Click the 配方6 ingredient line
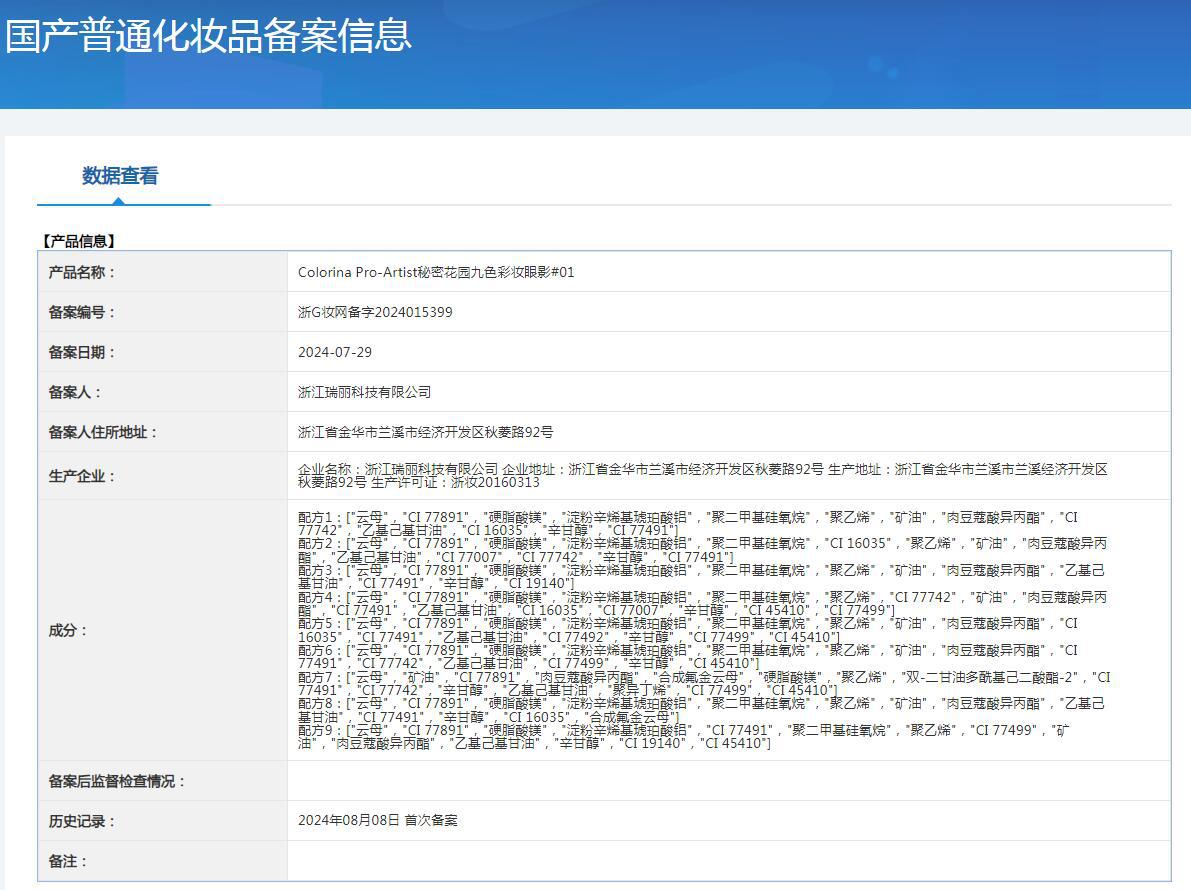Screen dimensions: 1191x890 (x=687, y=657)
